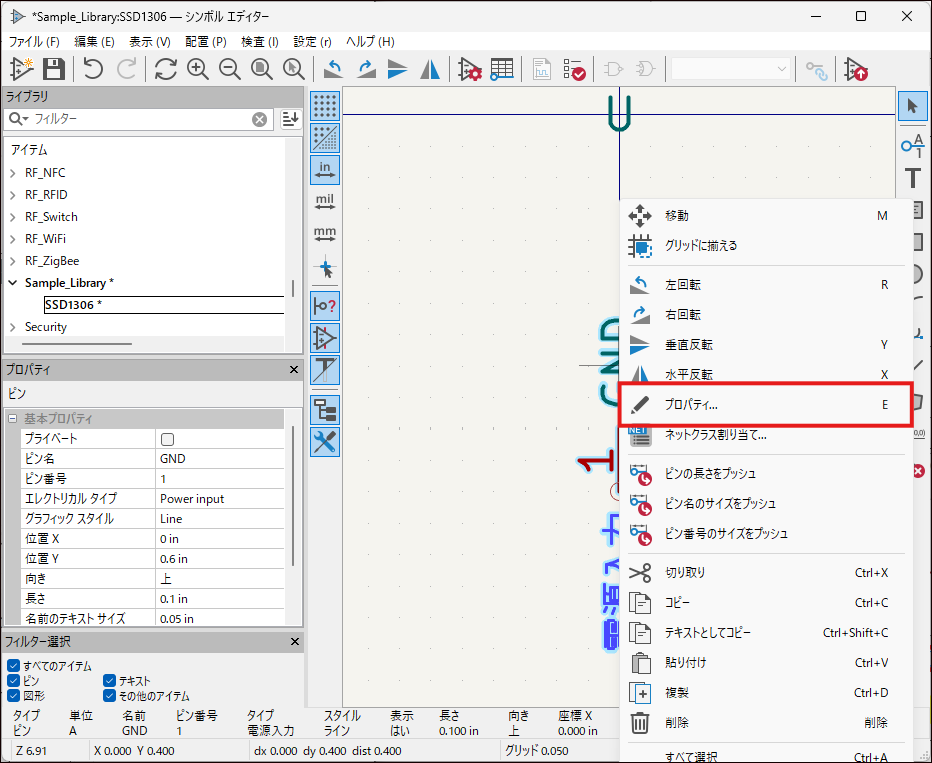Expand the RF_WiFi library

13,239
